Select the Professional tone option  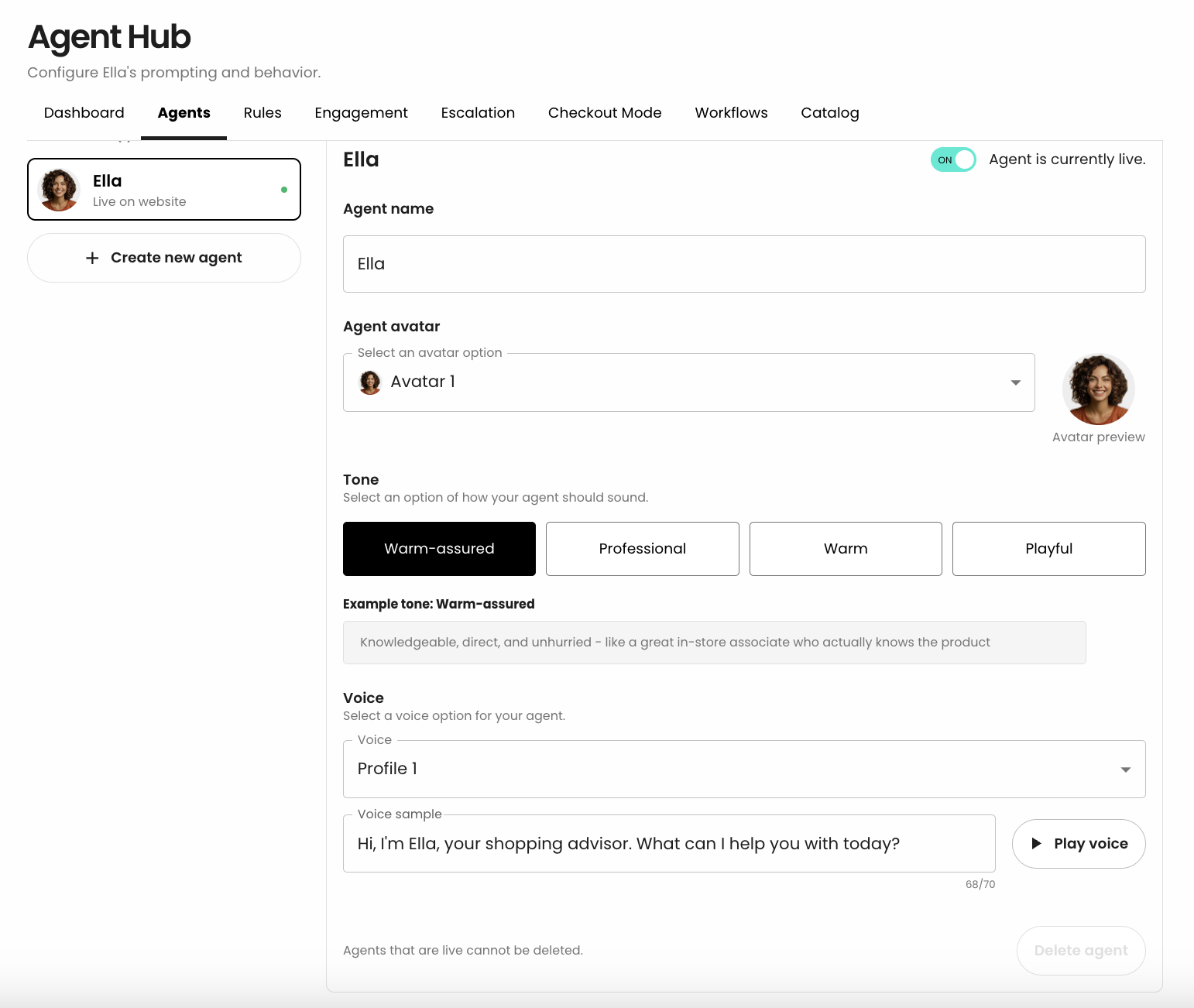(x=643, y=549)
